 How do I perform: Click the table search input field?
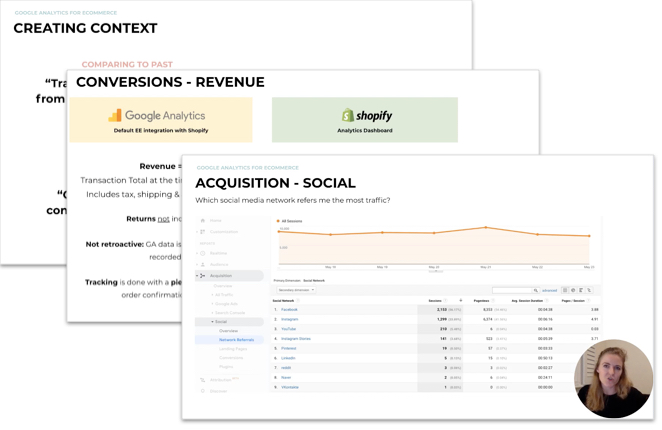tap(513, 290)
